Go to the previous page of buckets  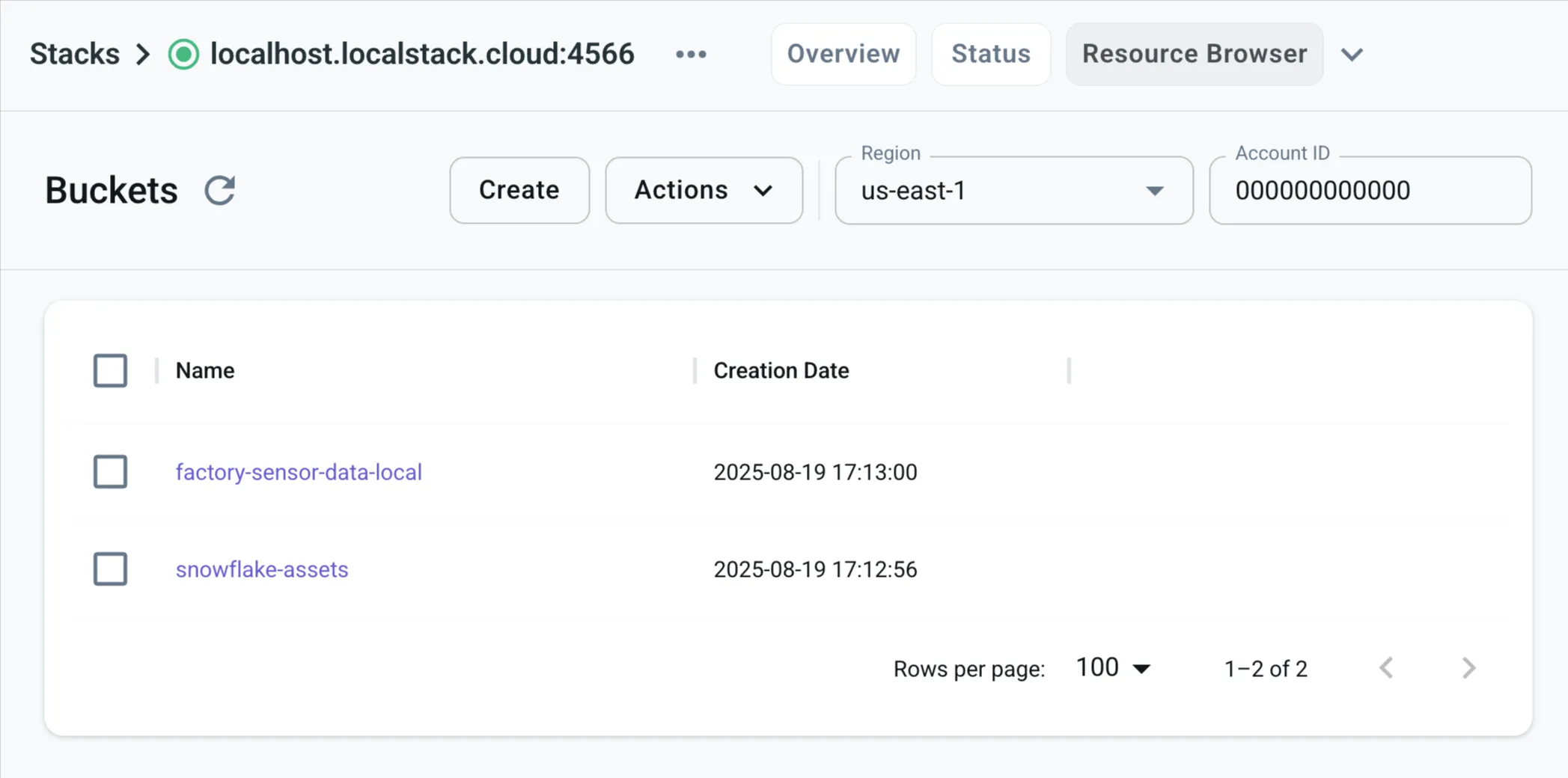[x=1387, y=667]
